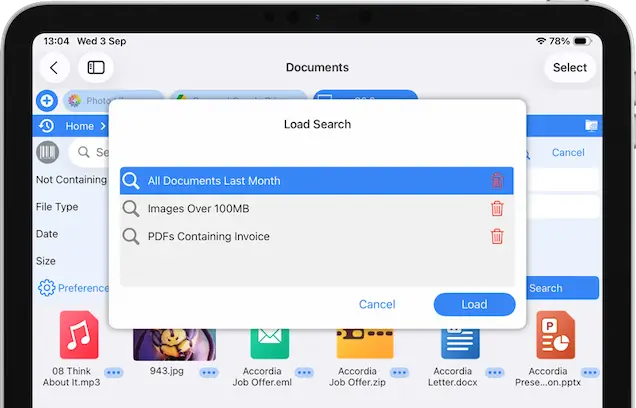Delete the Images Over 100MB saved search
The height and width of the screenshot is (408, 636).
pyautogui.click(x=497, y=209)
